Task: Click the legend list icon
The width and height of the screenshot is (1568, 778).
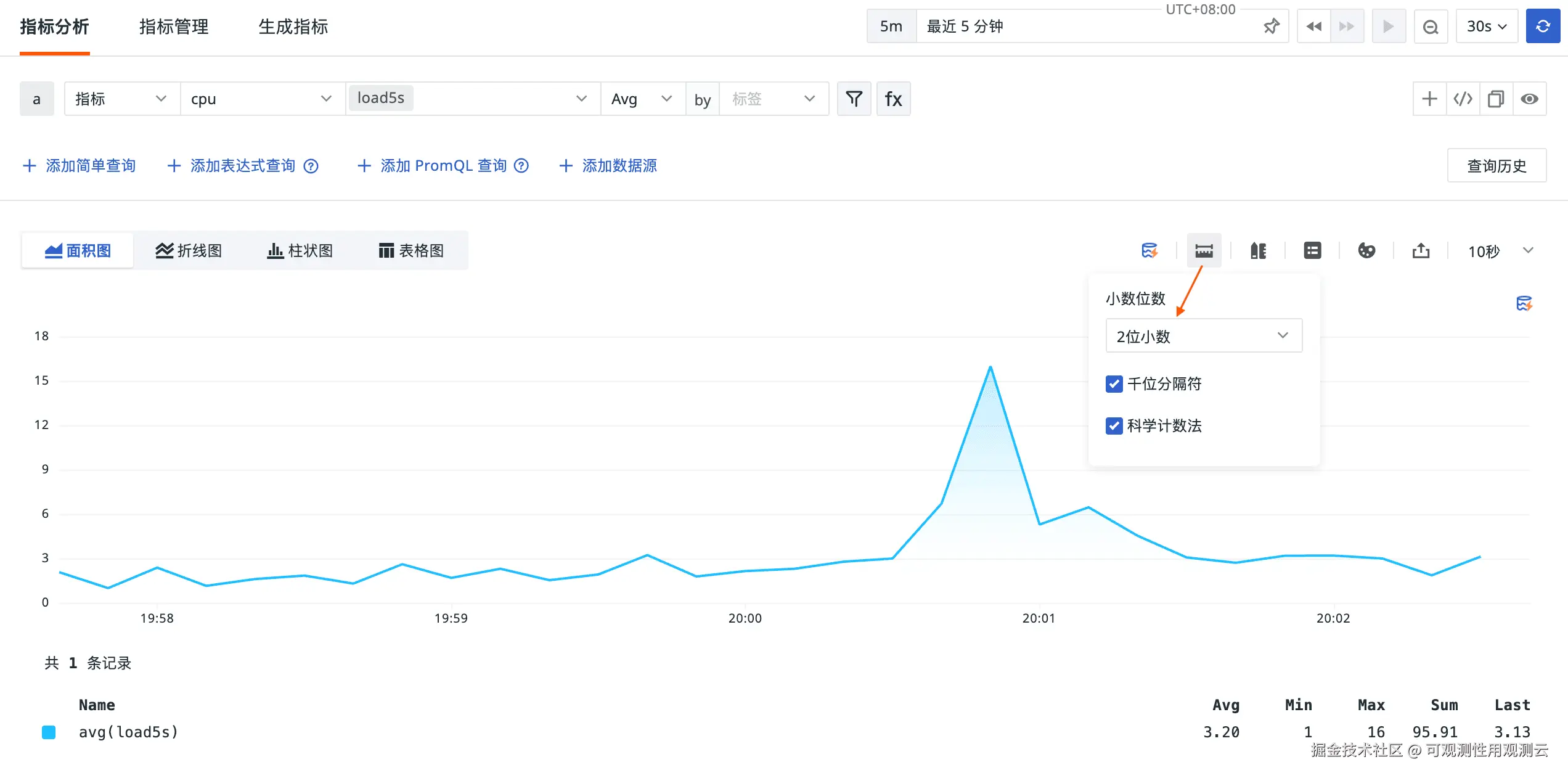Action: point(1312,251)
